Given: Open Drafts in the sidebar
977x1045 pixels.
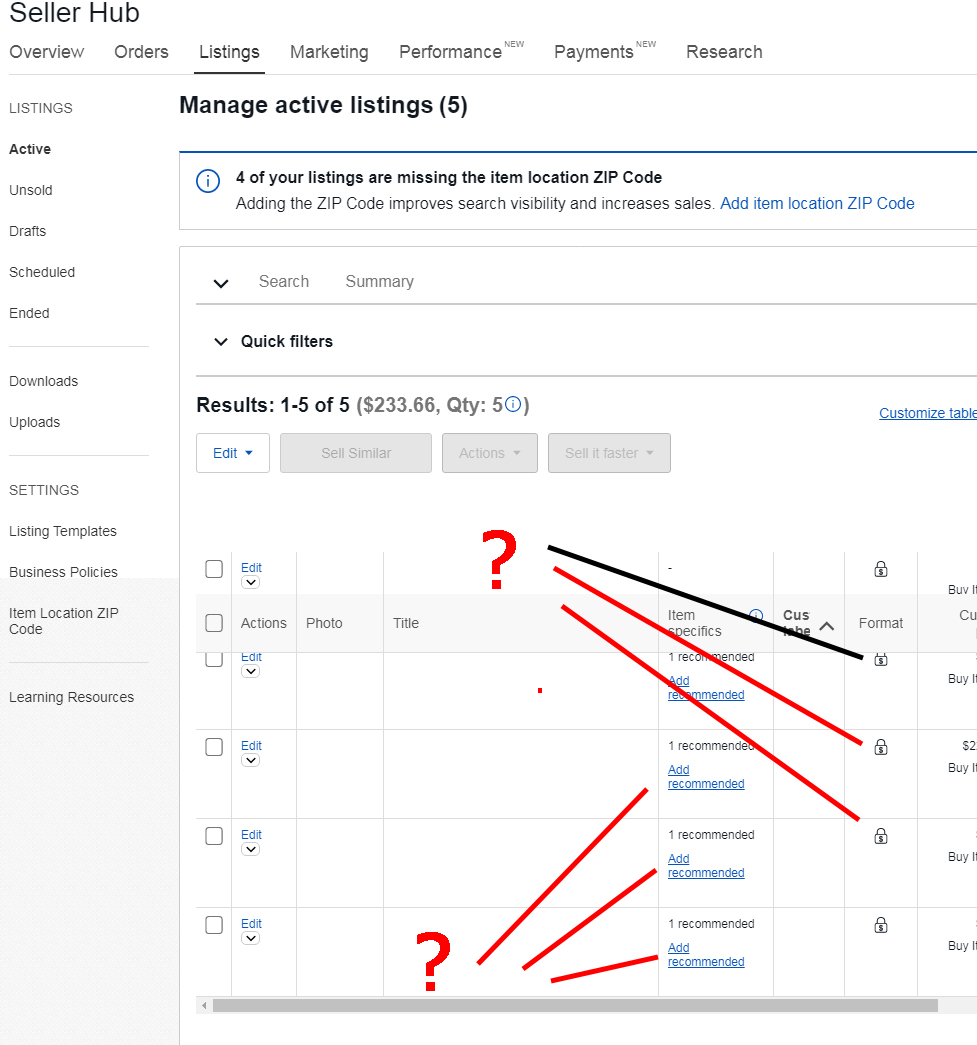Looking at the screenshot, I should [28, 231].
